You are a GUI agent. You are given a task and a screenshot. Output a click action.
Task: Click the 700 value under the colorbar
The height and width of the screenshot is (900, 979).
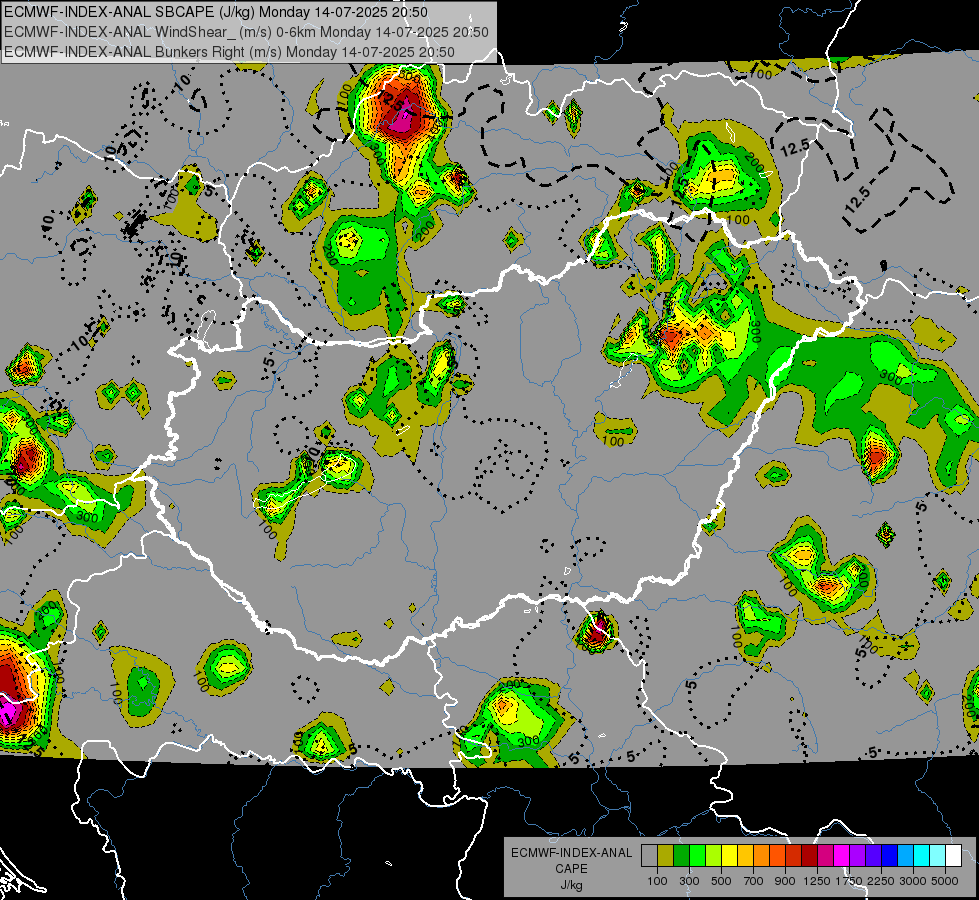(754, 881)
